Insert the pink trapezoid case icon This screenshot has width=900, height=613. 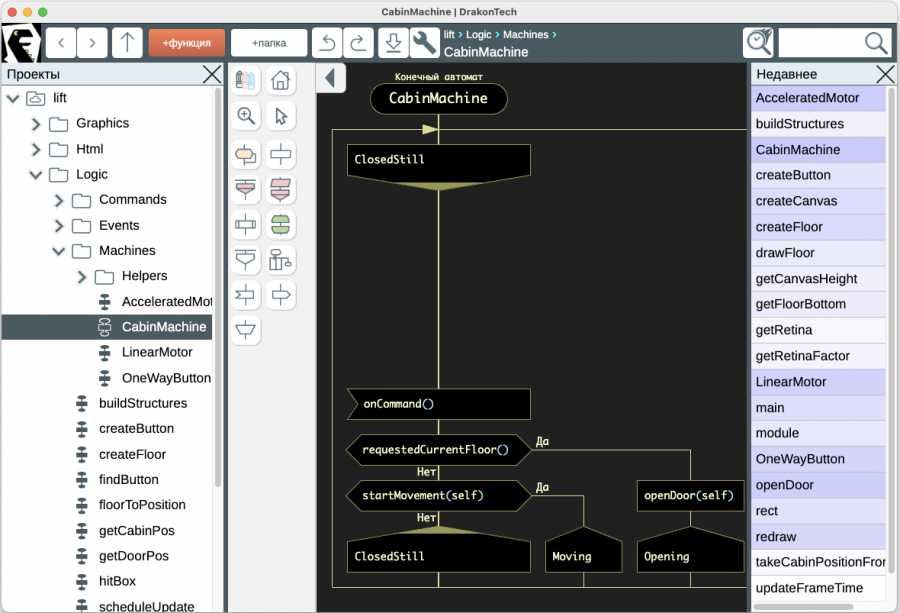click(246, 189)
